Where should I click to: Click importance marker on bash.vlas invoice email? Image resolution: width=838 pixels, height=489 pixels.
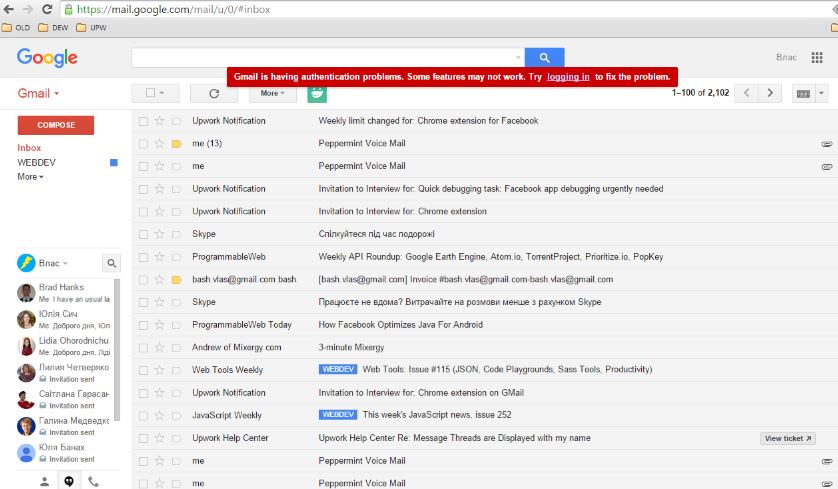click(176, 280)
